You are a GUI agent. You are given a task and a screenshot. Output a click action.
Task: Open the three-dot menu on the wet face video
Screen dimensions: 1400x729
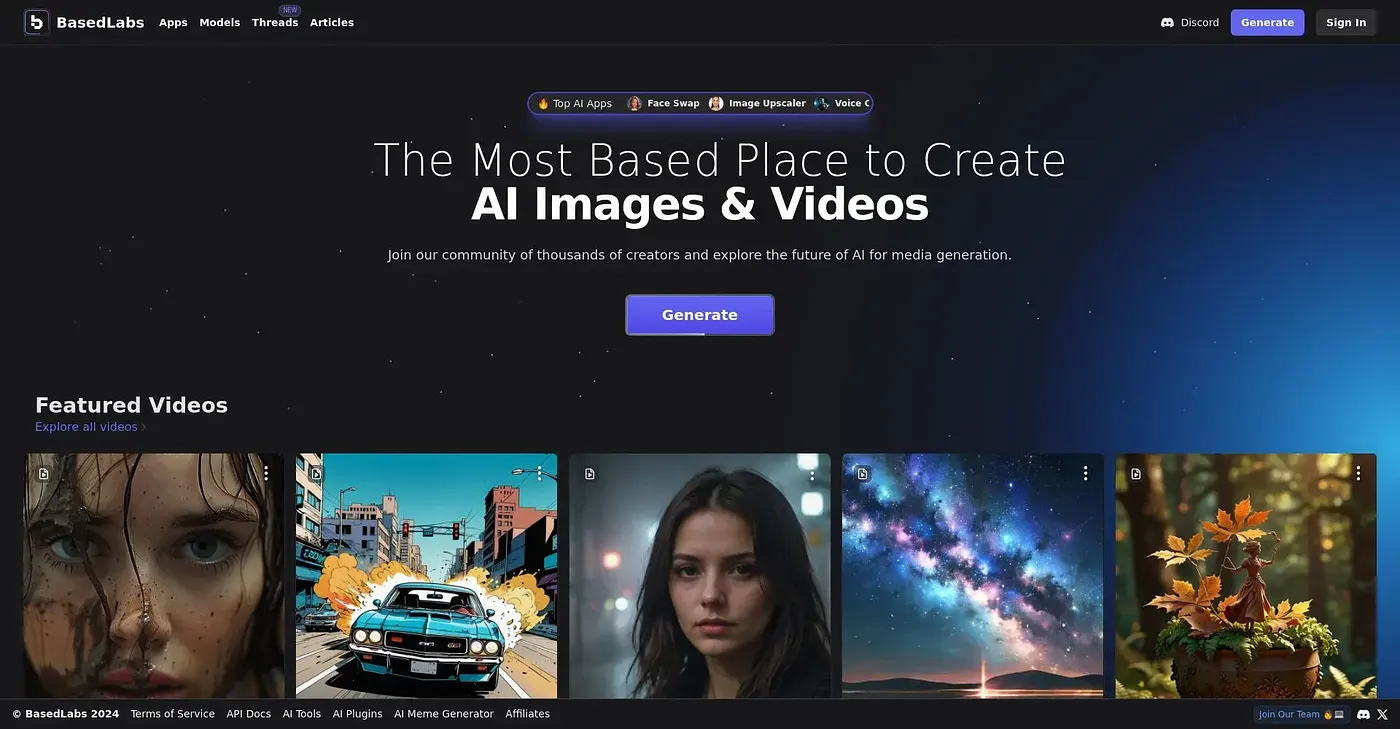coord(266,473)
